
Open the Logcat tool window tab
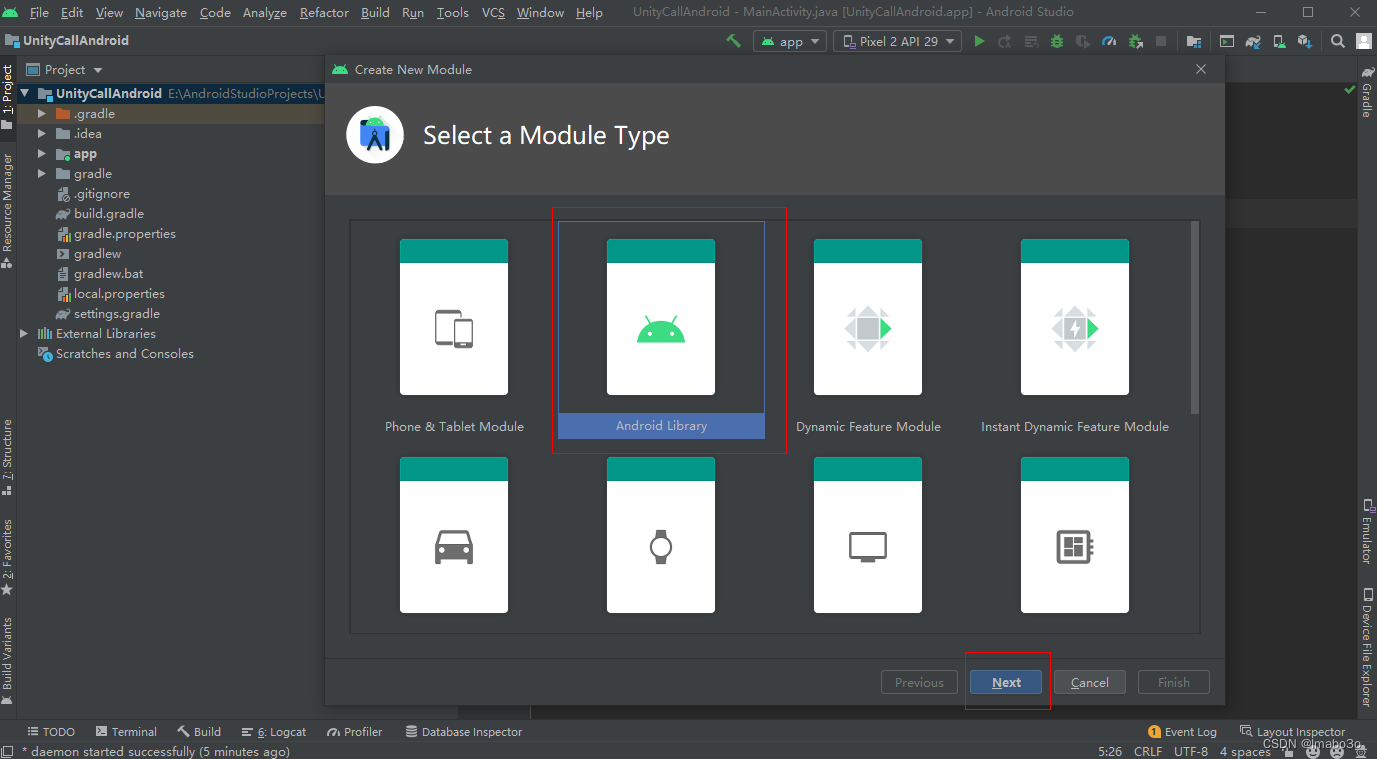click(x=273, y=732)
